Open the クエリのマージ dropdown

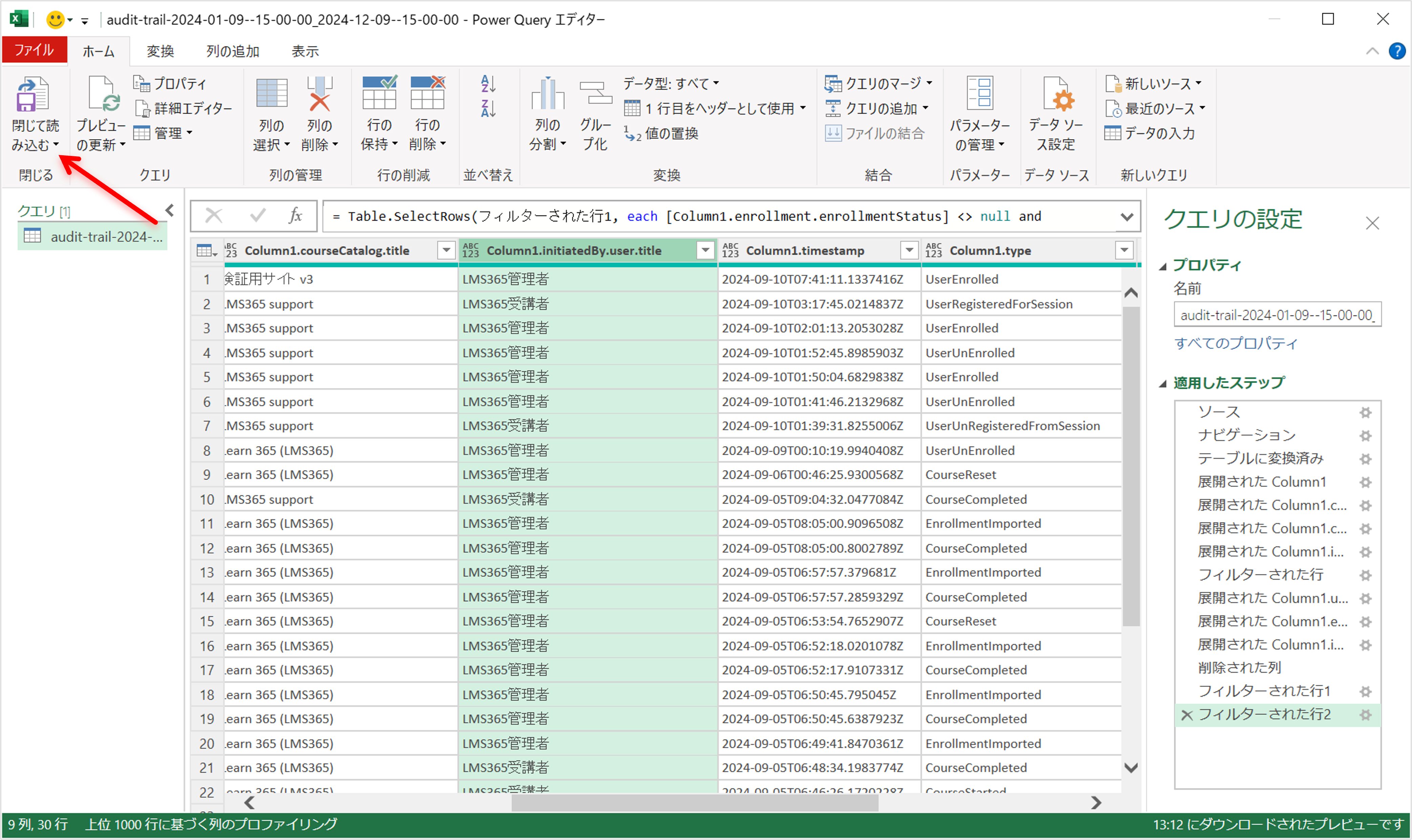[878, 84]
